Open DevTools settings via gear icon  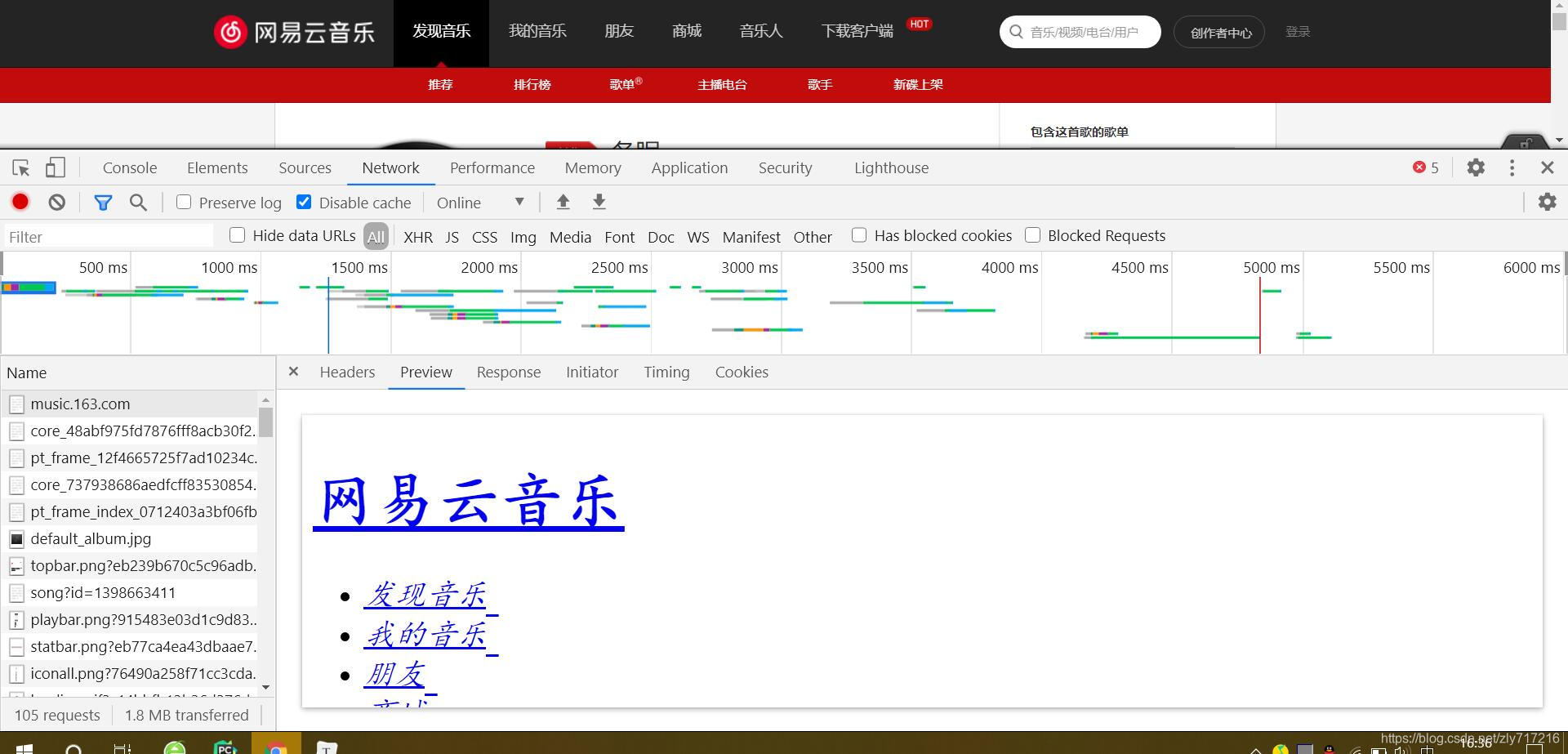(x=1476, y=167)
